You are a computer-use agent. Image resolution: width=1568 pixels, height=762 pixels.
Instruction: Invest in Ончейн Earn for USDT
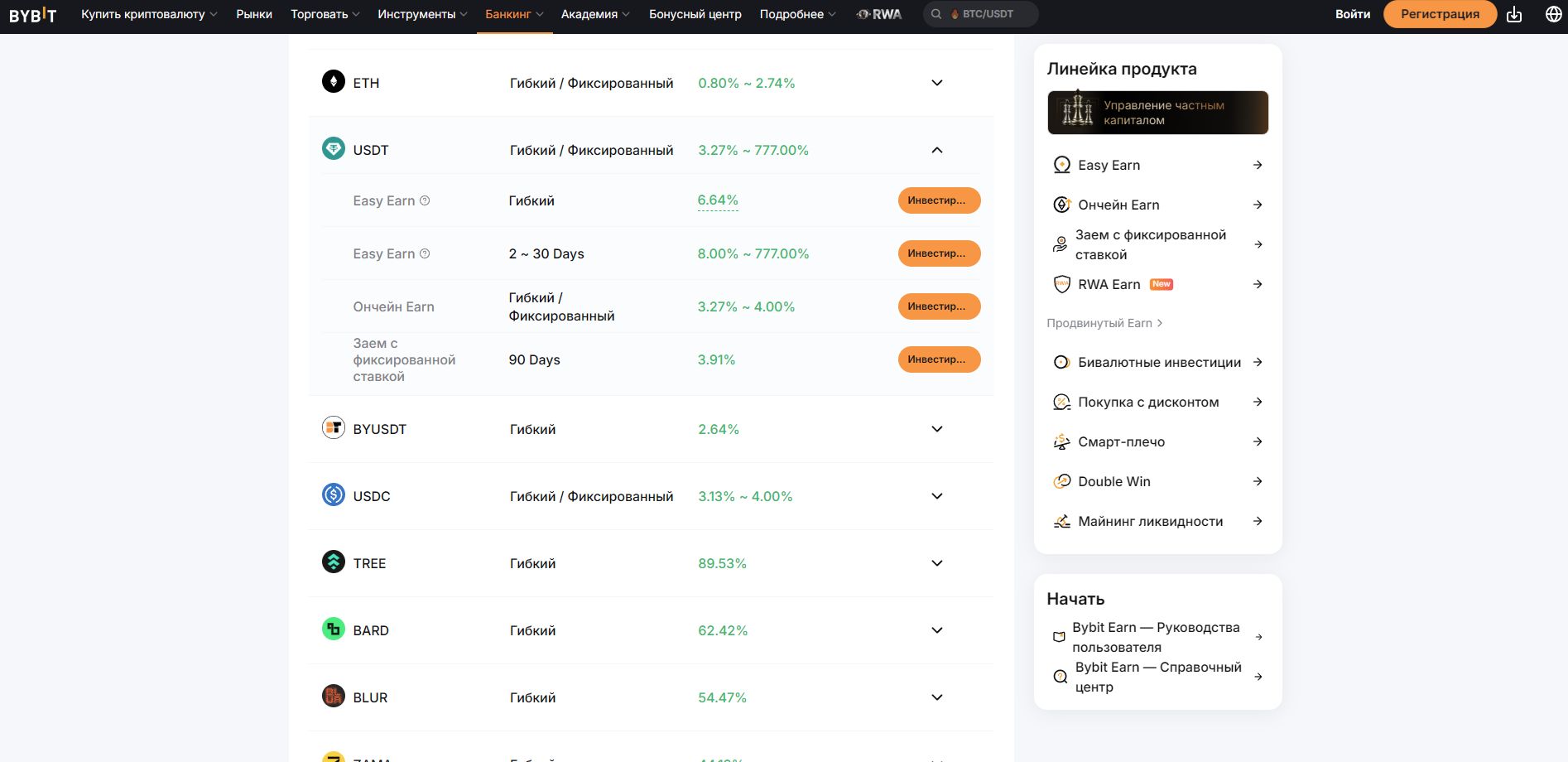click(939, 306)
